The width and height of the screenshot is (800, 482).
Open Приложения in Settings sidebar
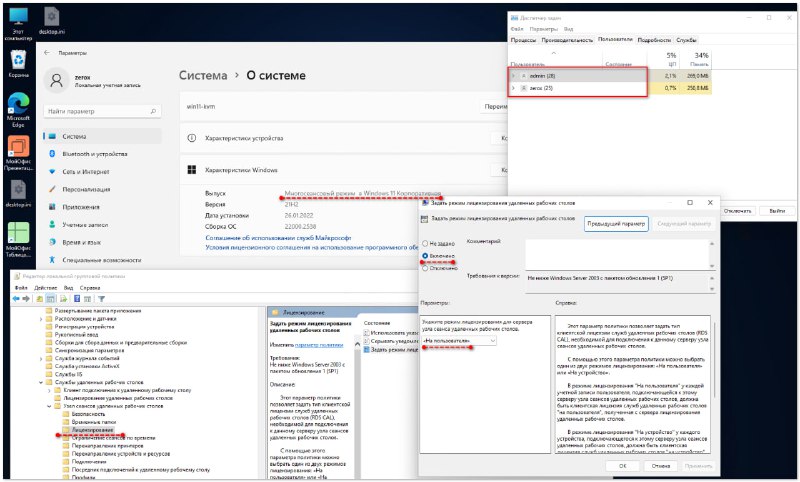[x=81, y=207]
